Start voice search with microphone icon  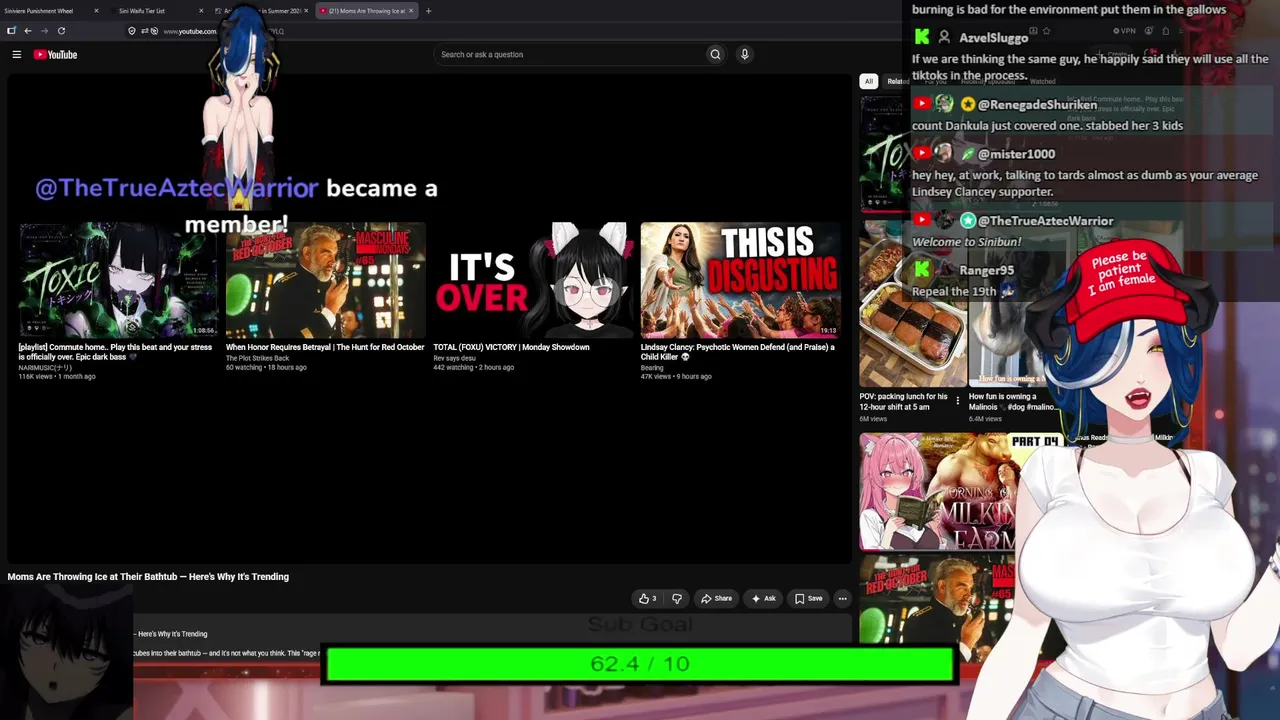point(744,55)
